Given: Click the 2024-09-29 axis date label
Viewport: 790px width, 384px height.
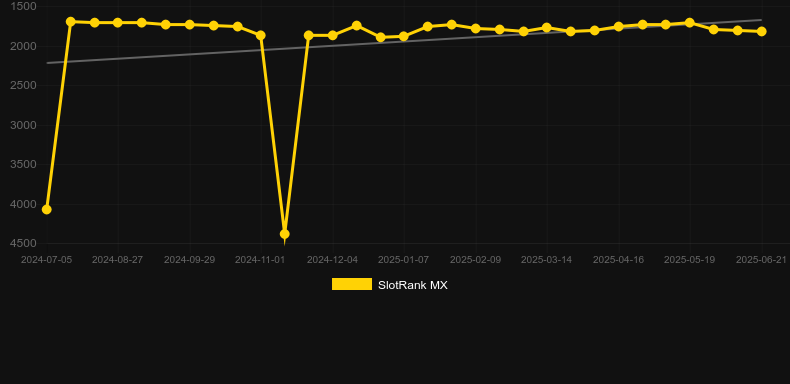Looking at the screenshot, I should (x=189, y=260).
